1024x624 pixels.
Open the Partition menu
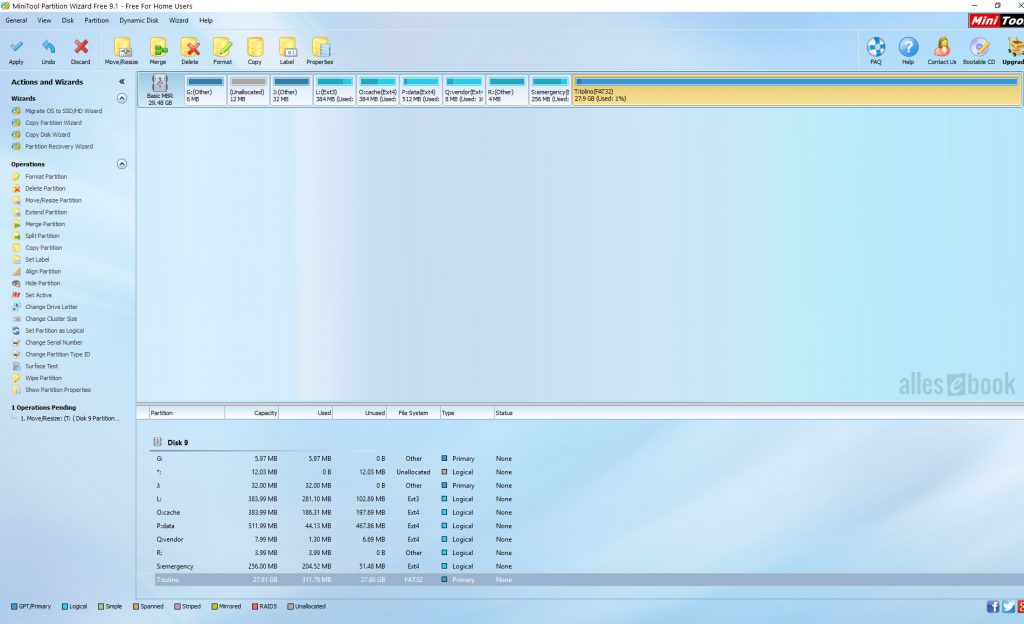click(x=97, y=20)
